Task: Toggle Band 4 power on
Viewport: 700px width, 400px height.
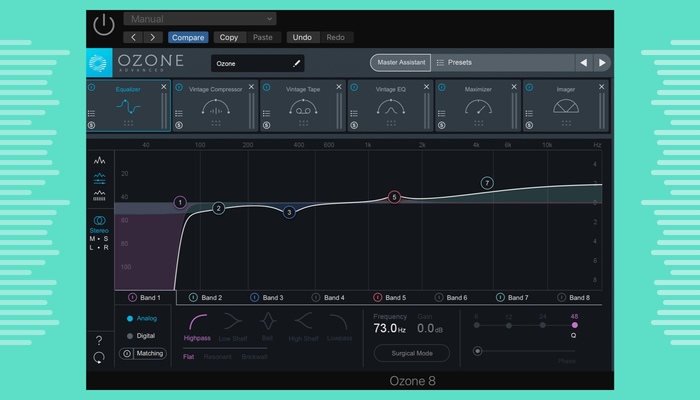Action: coord(316,297)
